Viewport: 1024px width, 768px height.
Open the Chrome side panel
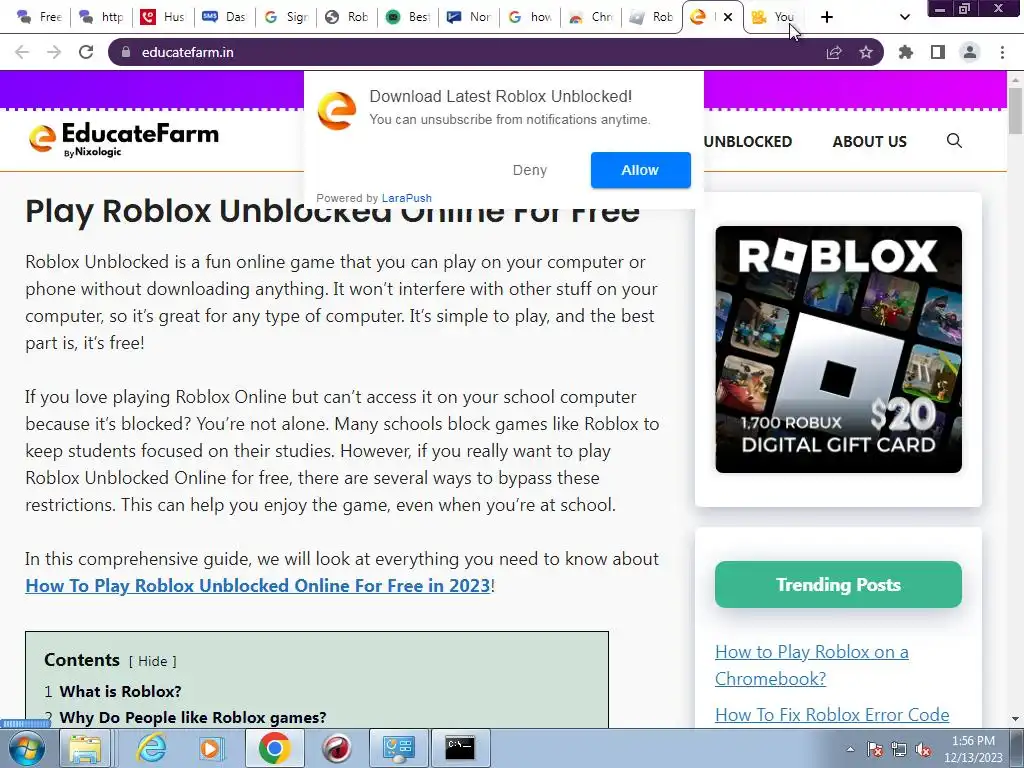938,52
